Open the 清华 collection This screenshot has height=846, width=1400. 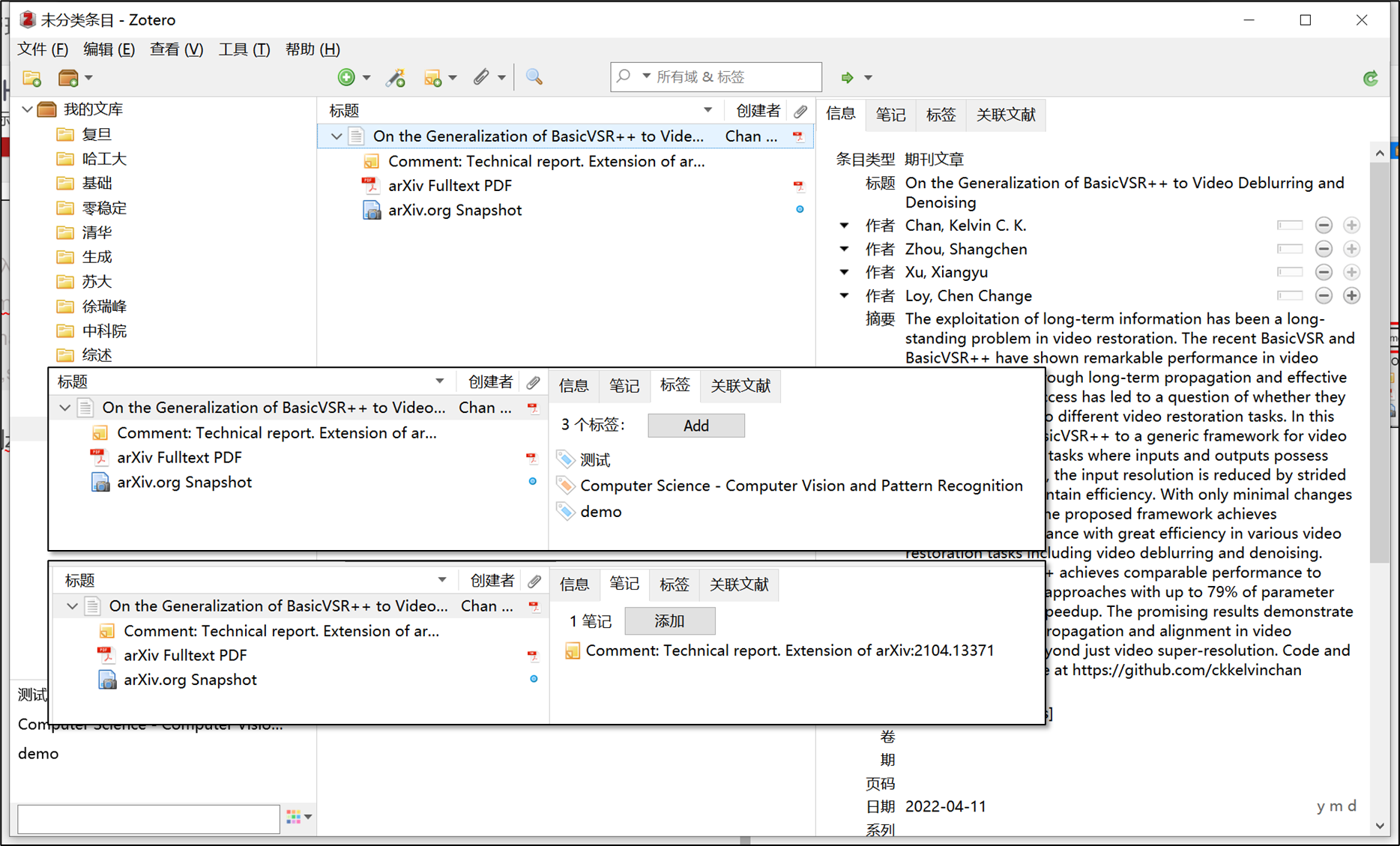97,232
